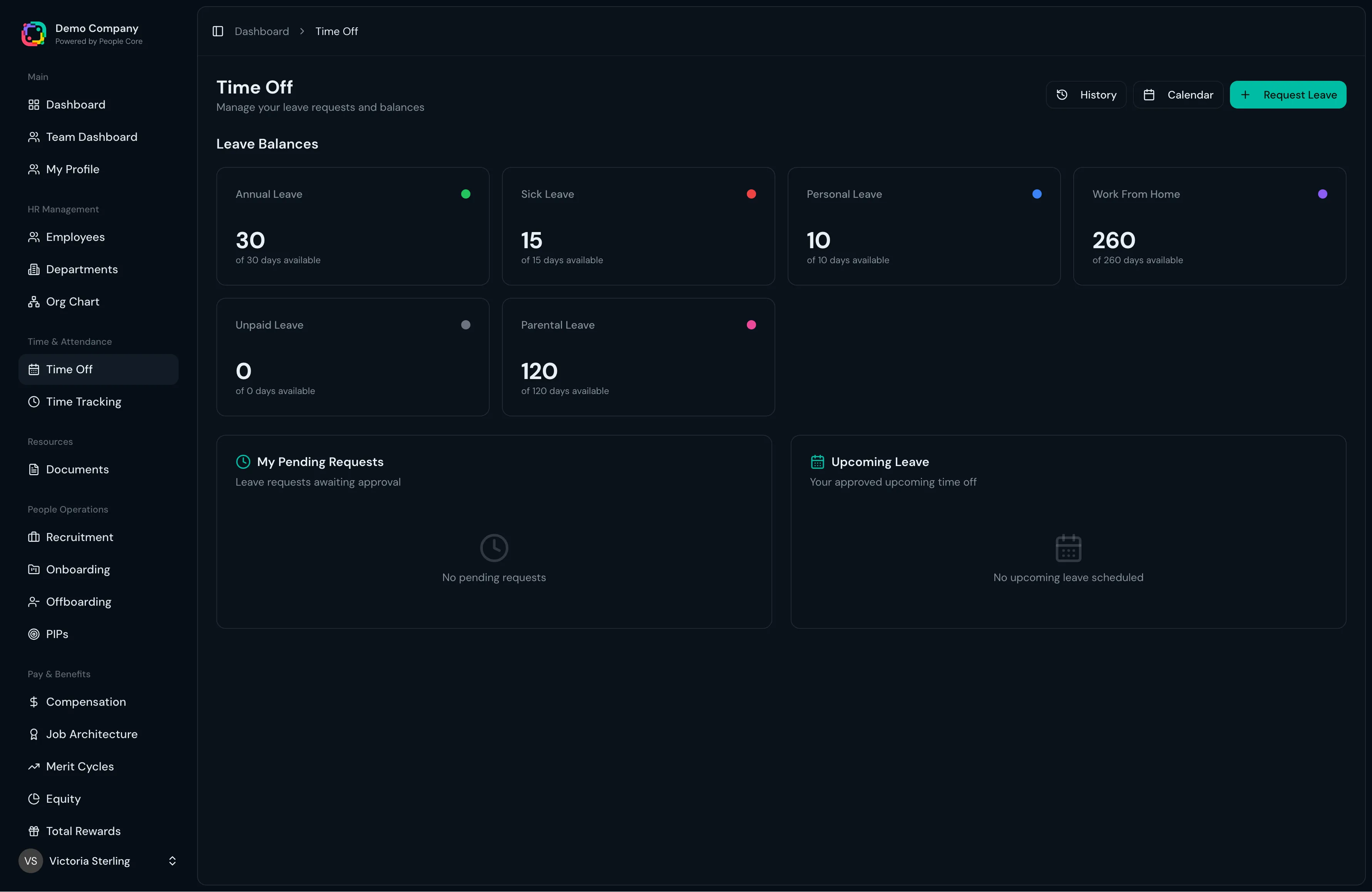This screenshot has width=1372, height=892.
Task: Expand Victoria Sterling user menu chevron
Action: point(172,861)
